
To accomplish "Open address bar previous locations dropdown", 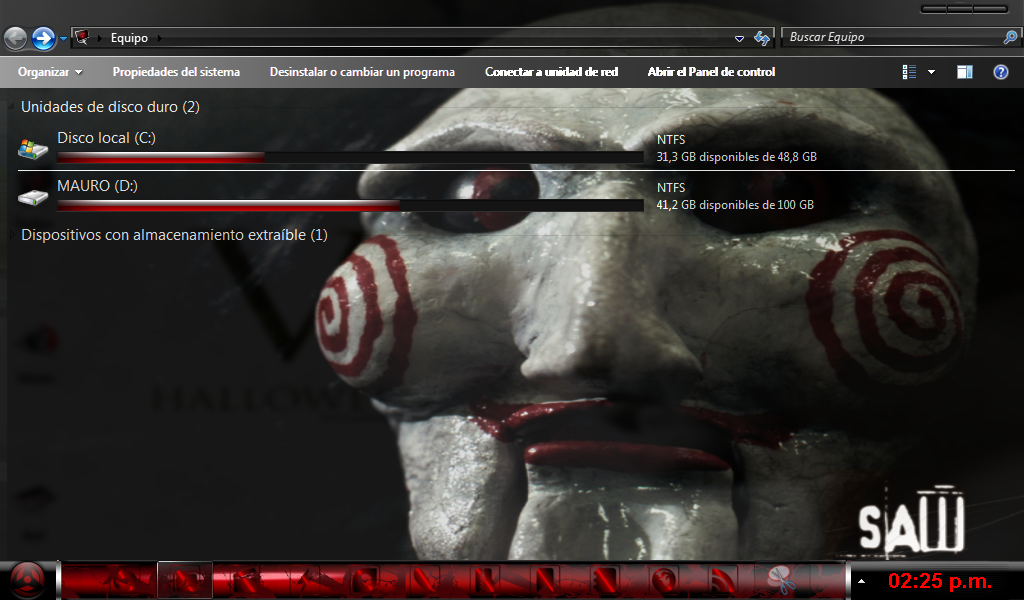I will (x=739, y=39).
